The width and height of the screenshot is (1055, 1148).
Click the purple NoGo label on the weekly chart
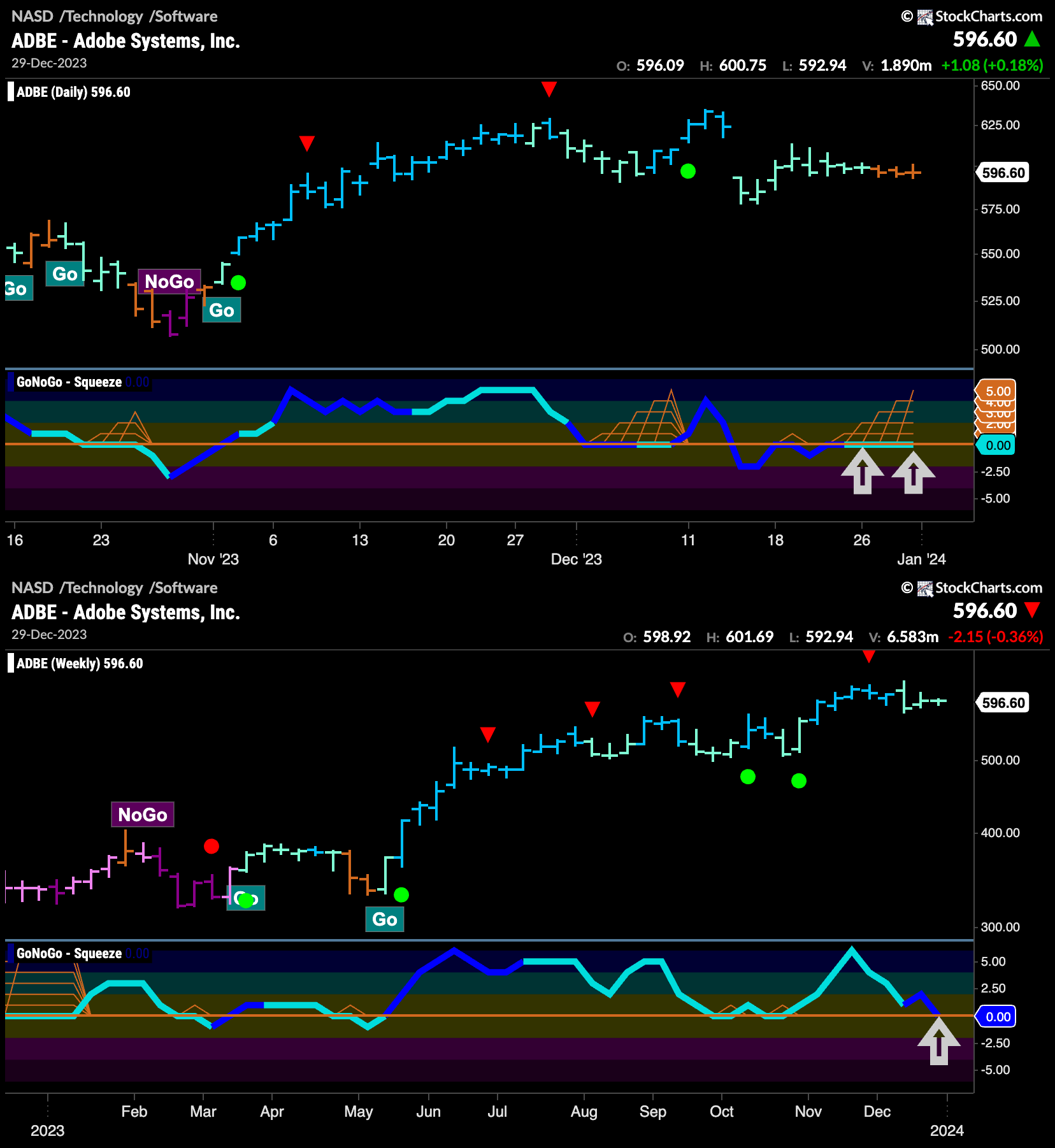click(143, 814)
